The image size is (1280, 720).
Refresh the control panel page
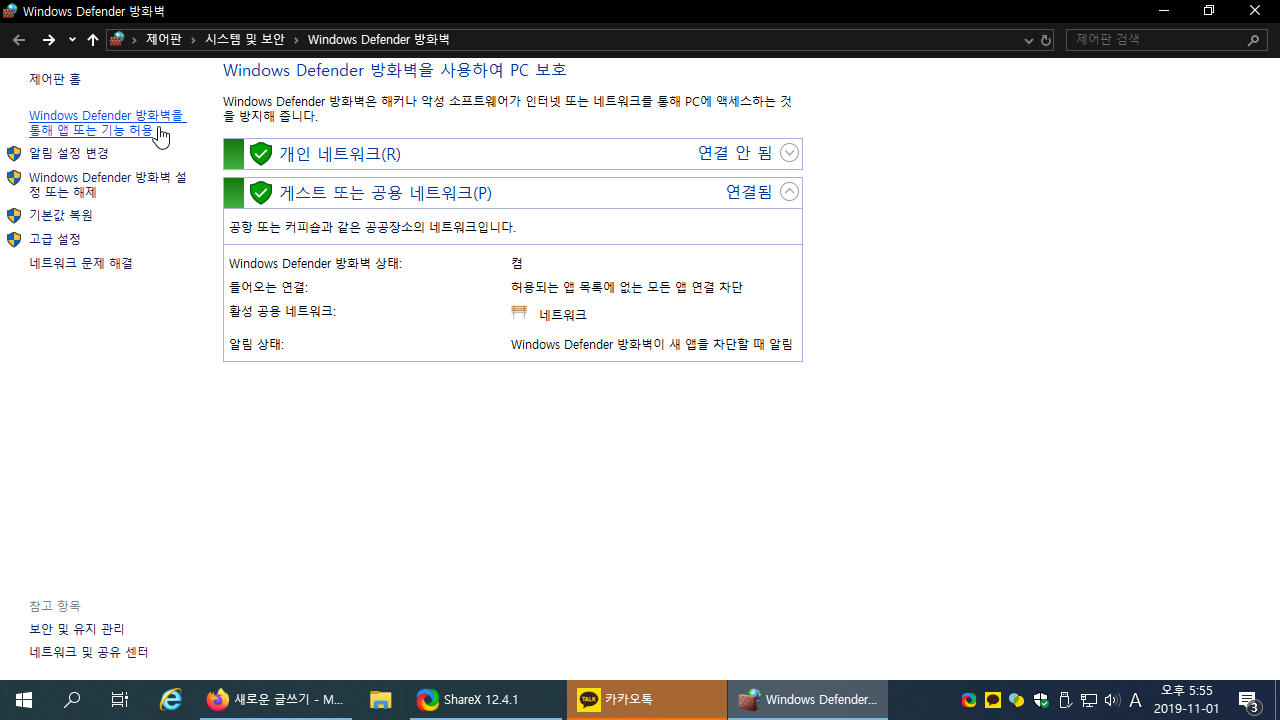tap(1046, 40)
